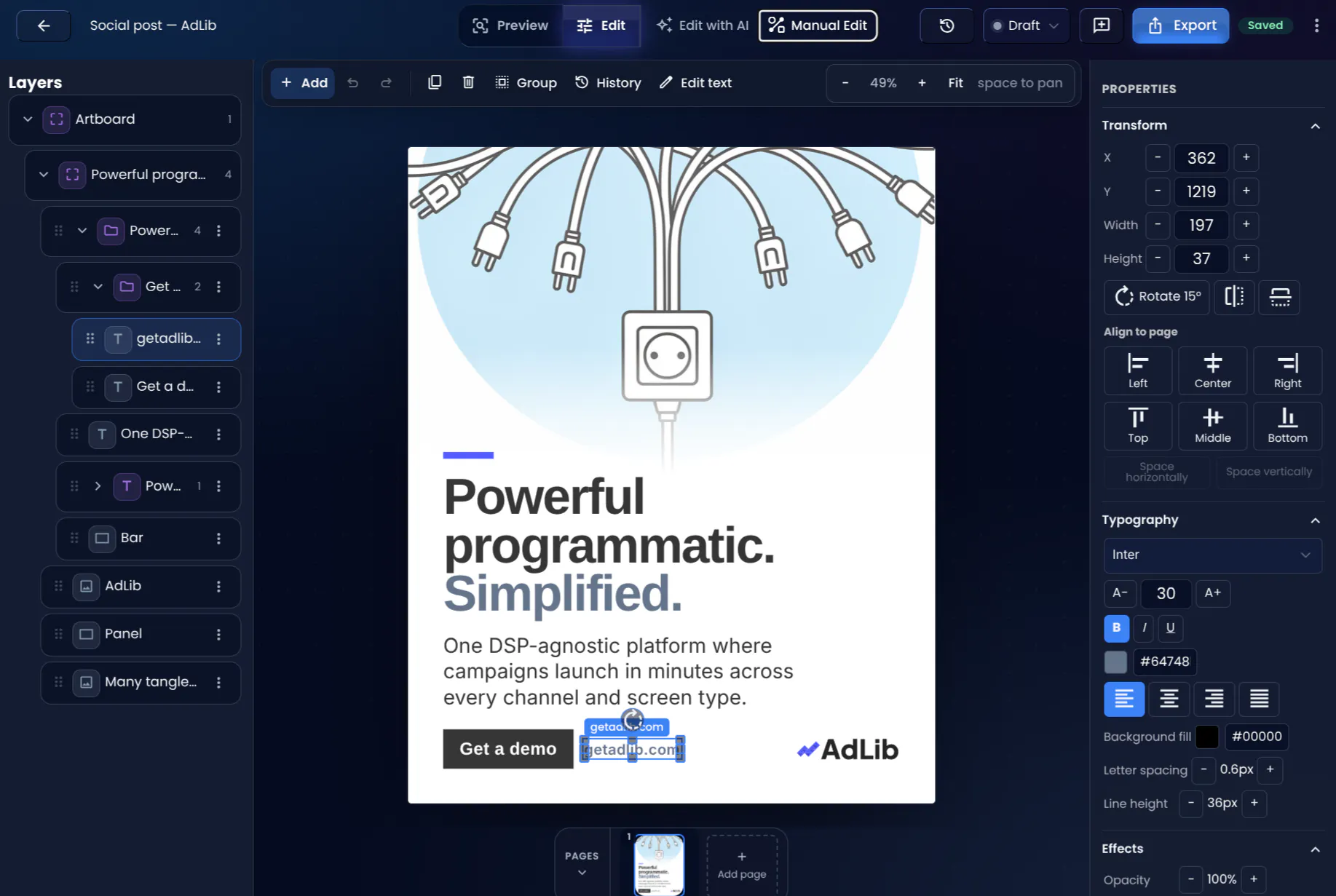Screen dimensions: 1336x896
Task: Open version history clock icon in header
Action: 946,25
